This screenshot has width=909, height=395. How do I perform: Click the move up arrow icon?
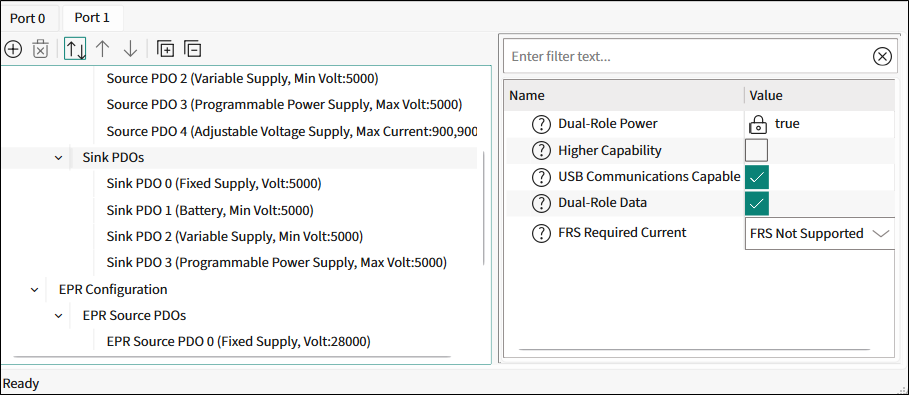coord(103,49)
